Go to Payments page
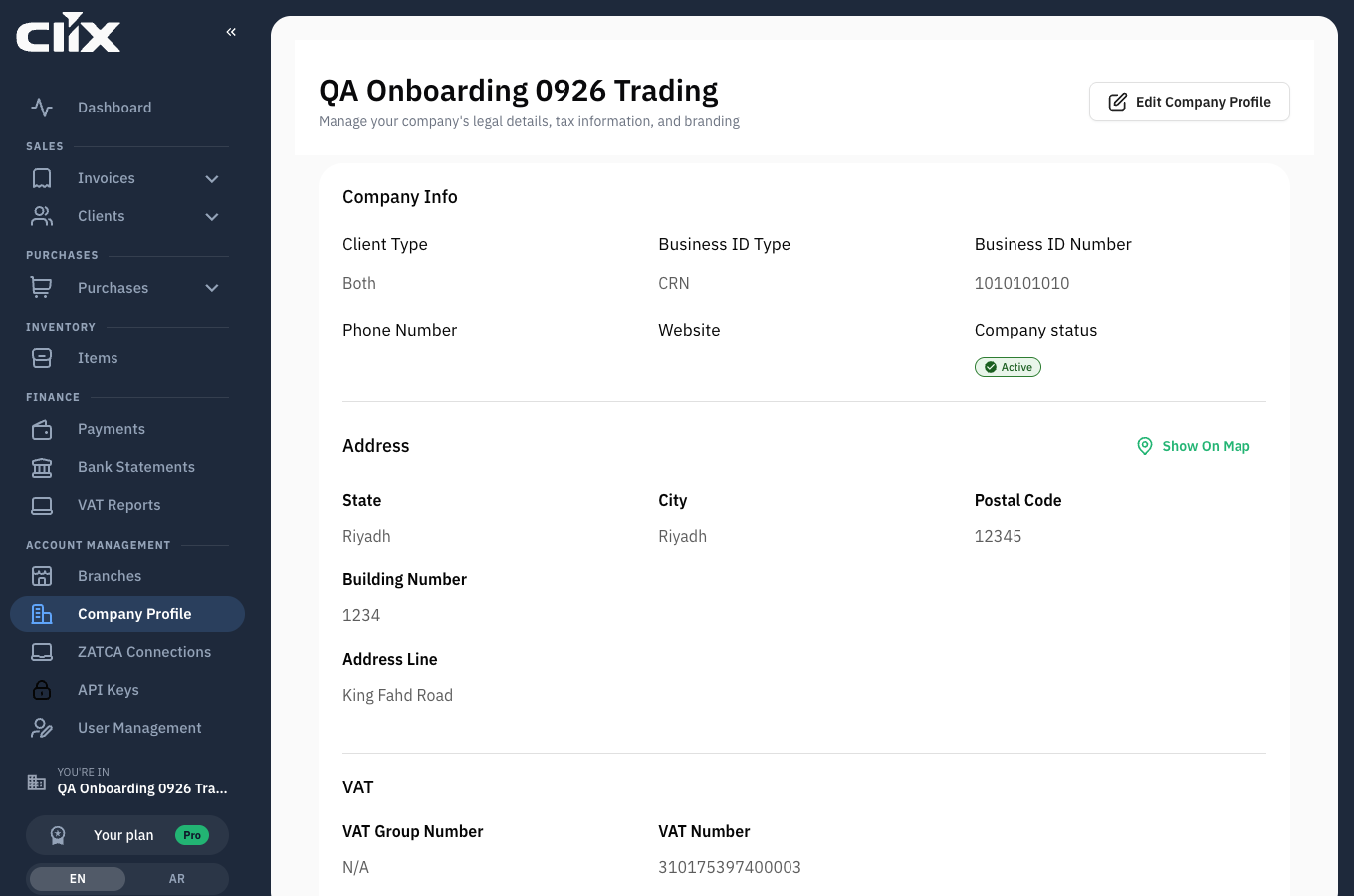This screenshot has height=896, width=1354. pyautogui.click(x=127, y=429)
